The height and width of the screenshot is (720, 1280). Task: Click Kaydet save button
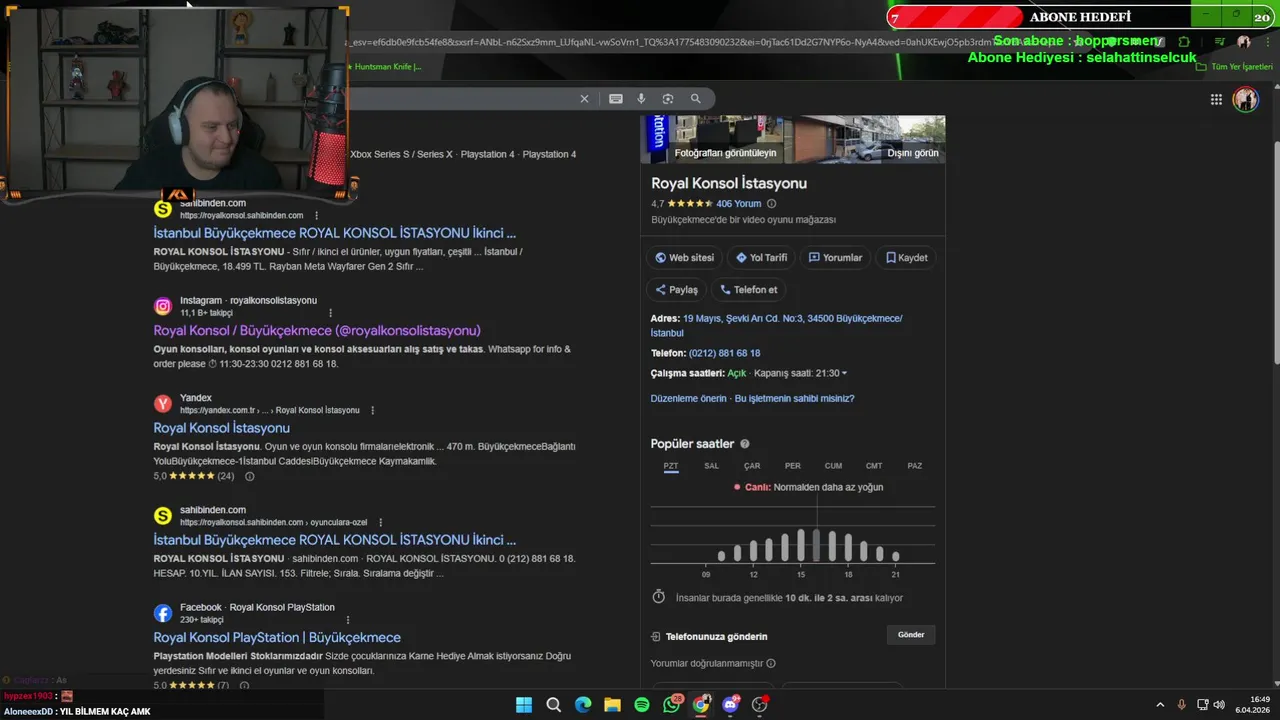(906, 258)
